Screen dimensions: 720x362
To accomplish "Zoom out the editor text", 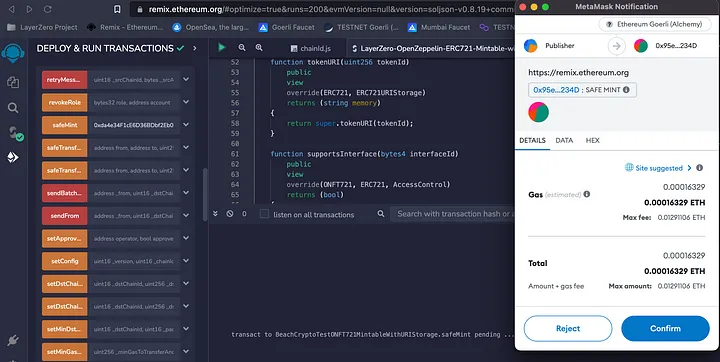I will 242,48.
